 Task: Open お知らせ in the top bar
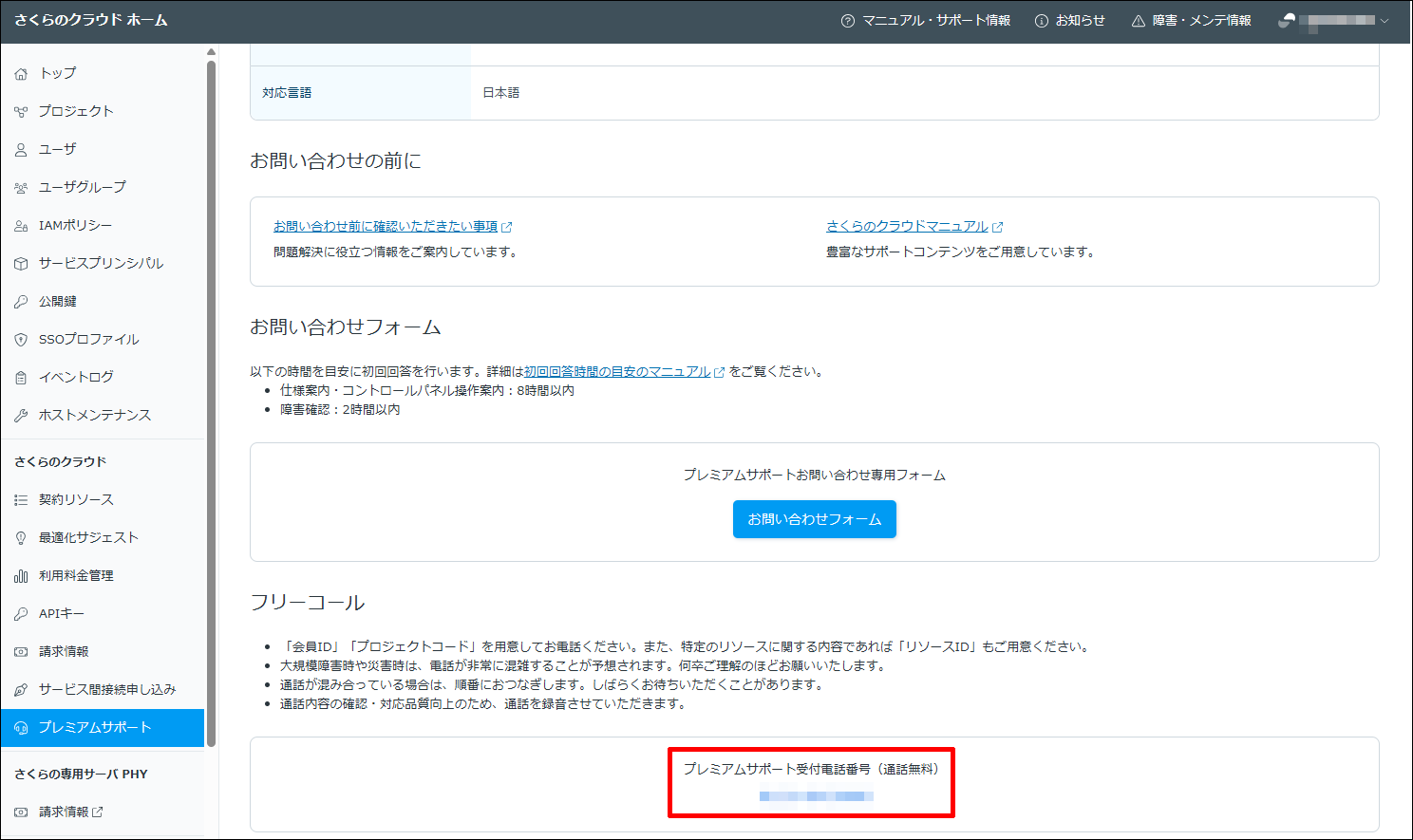pos(1069,21)
